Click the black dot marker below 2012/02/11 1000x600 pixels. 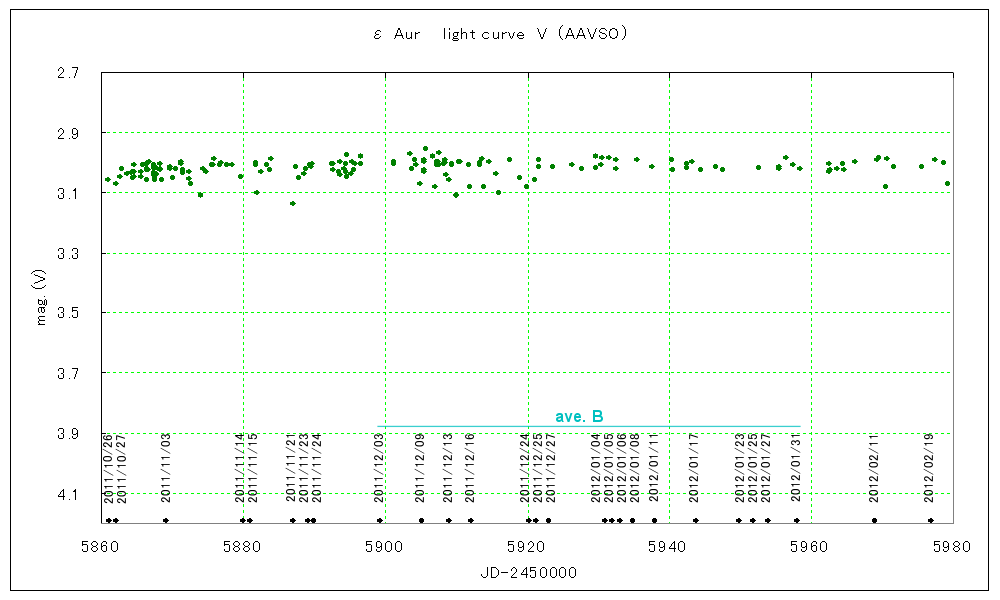point(874,520)
